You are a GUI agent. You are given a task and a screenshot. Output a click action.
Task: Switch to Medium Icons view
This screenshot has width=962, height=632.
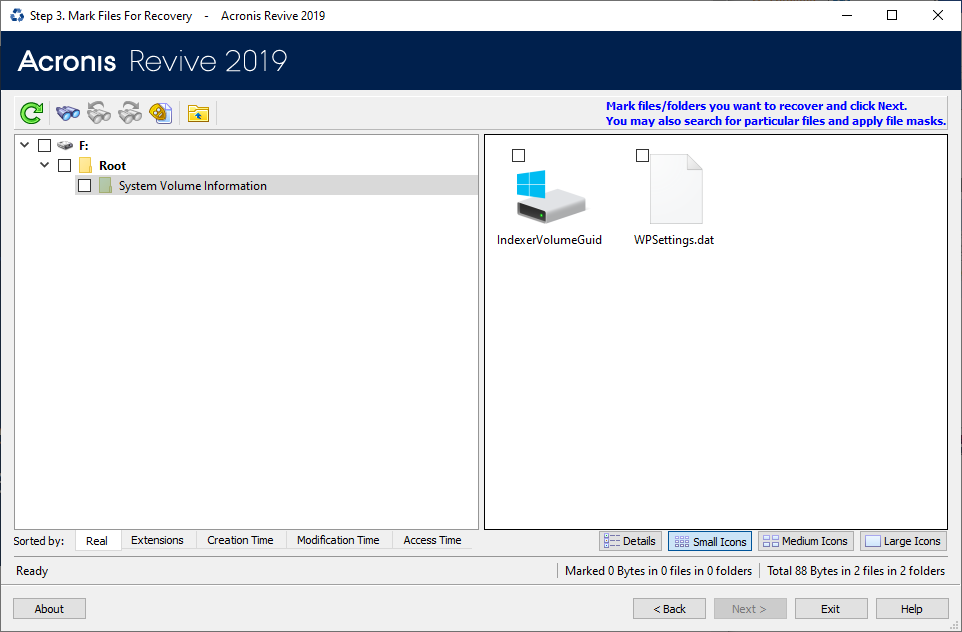pos(806,541)
